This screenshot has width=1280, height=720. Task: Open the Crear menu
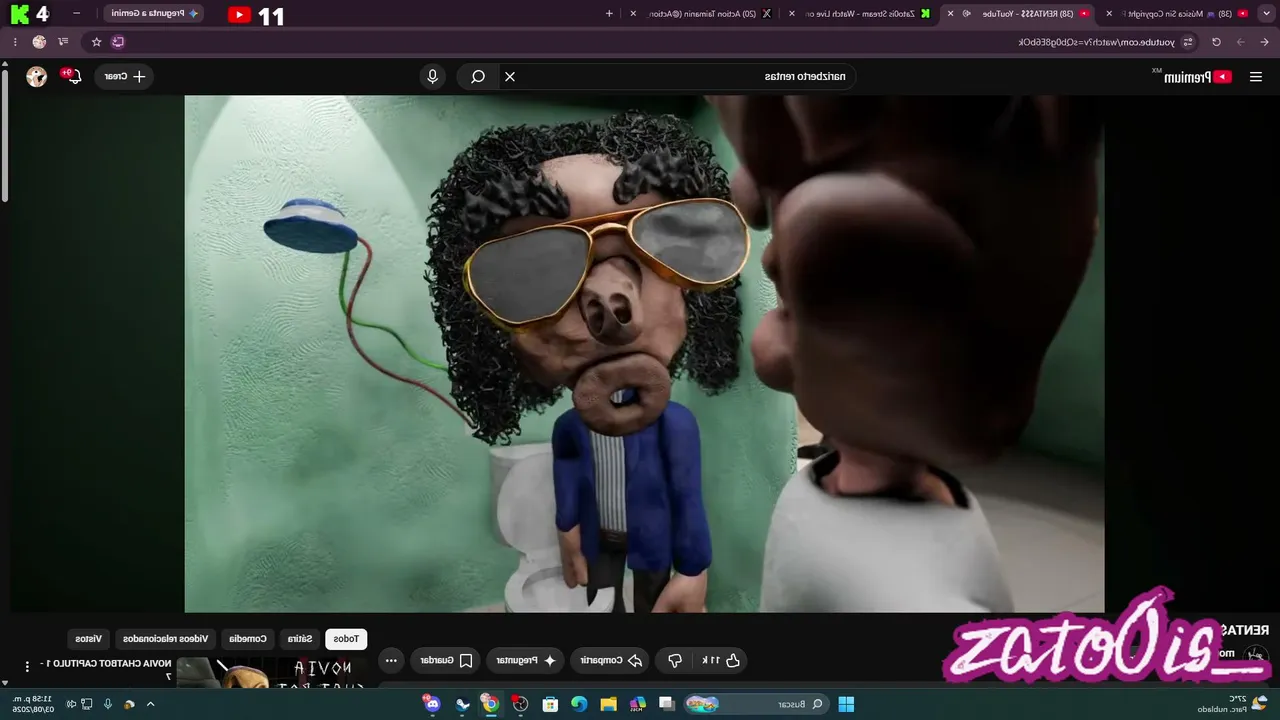tap(124, 77)
